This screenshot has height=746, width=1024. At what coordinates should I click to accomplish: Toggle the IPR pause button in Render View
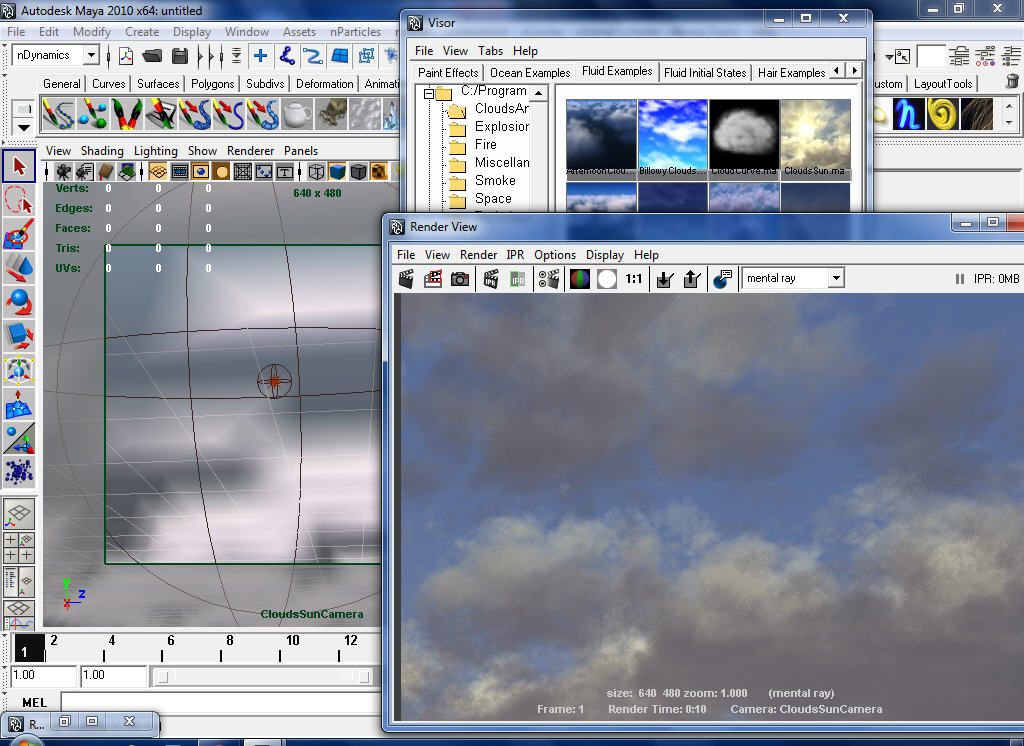click(x=960, y=279)
